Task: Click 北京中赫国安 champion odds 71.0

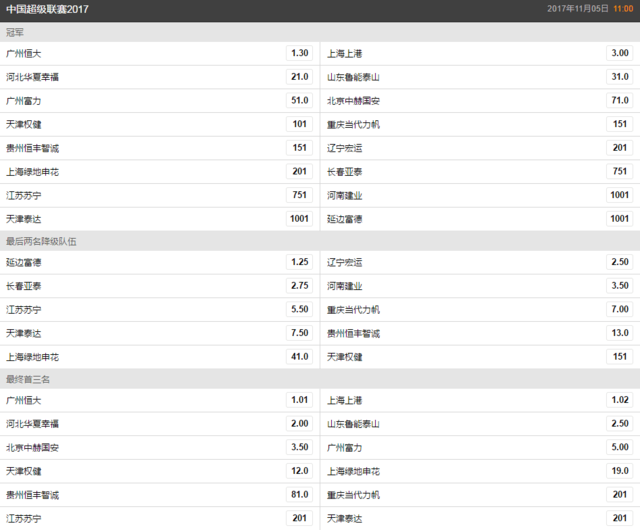Action: [x=620, y=100]
